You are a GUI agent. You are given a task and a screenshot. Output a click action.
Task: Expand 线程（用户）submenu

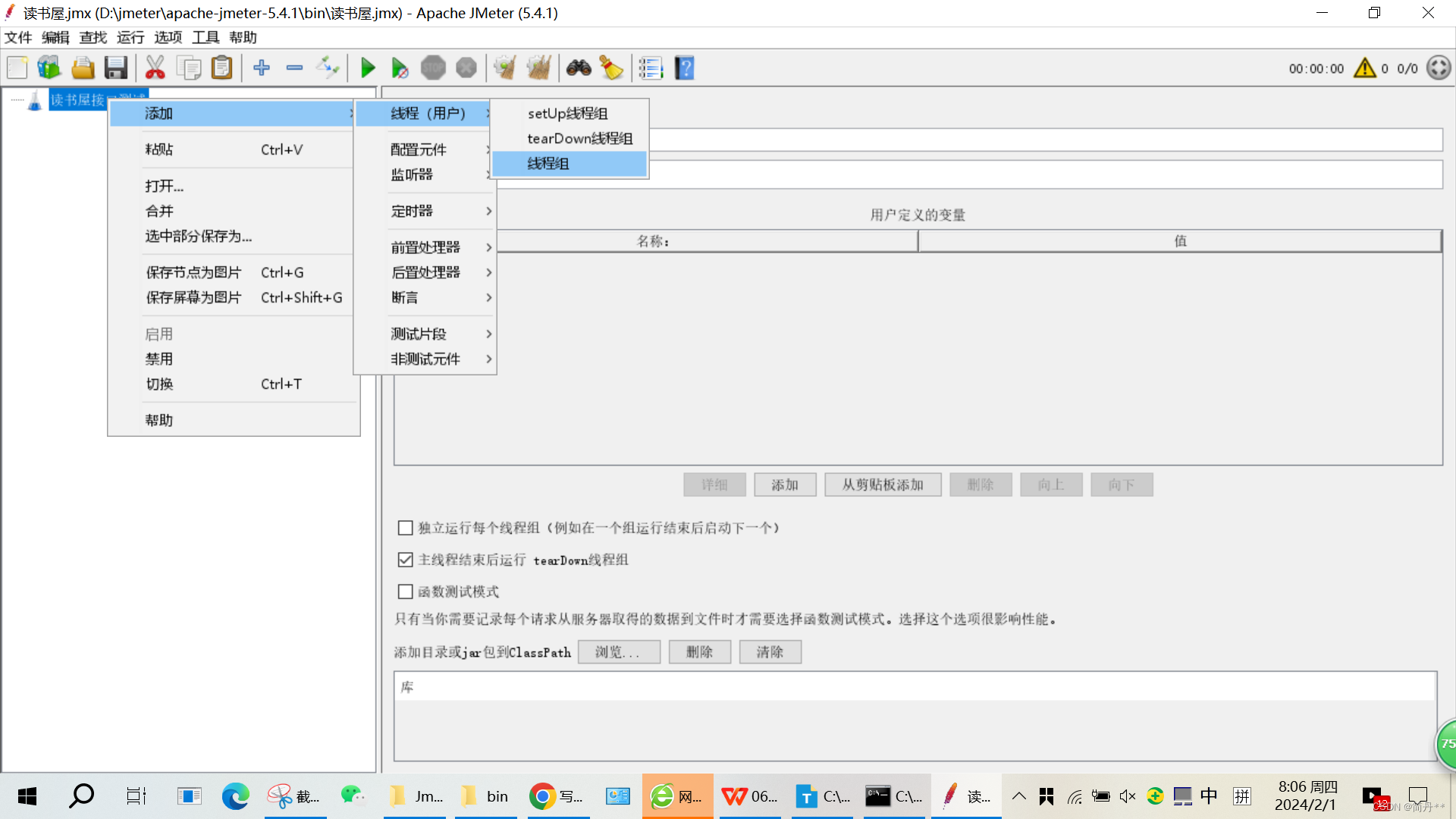[x=423, y=113]
